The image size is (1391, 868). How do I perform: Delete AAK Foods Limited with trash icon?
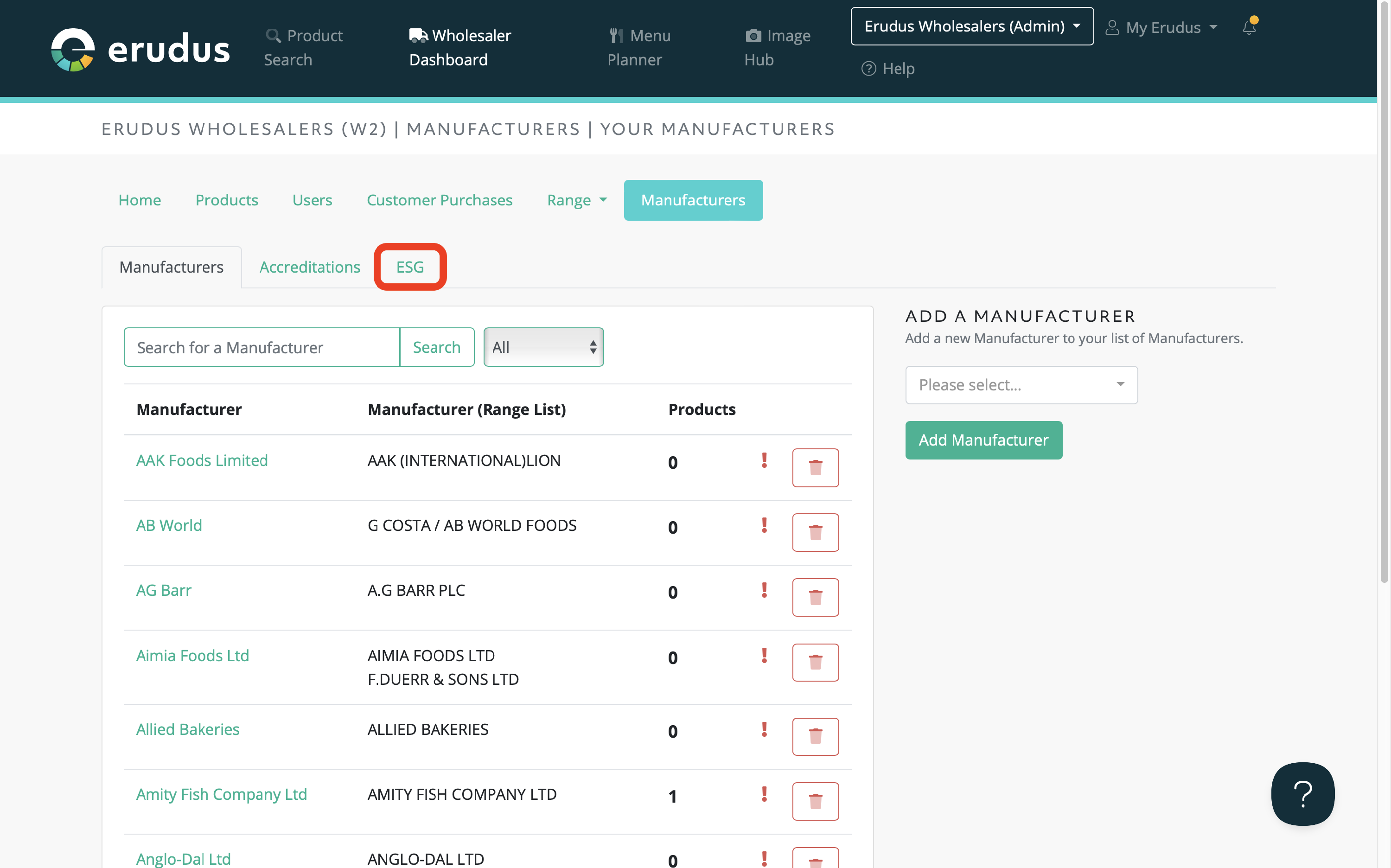[x=815, y=467]
